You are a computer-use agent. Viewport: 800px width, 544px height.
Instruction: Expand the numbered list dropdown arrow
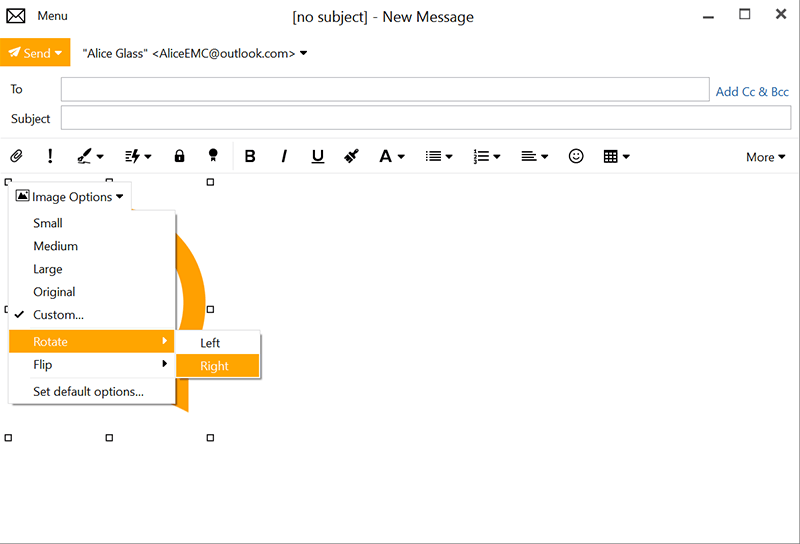tap(497, 157)
